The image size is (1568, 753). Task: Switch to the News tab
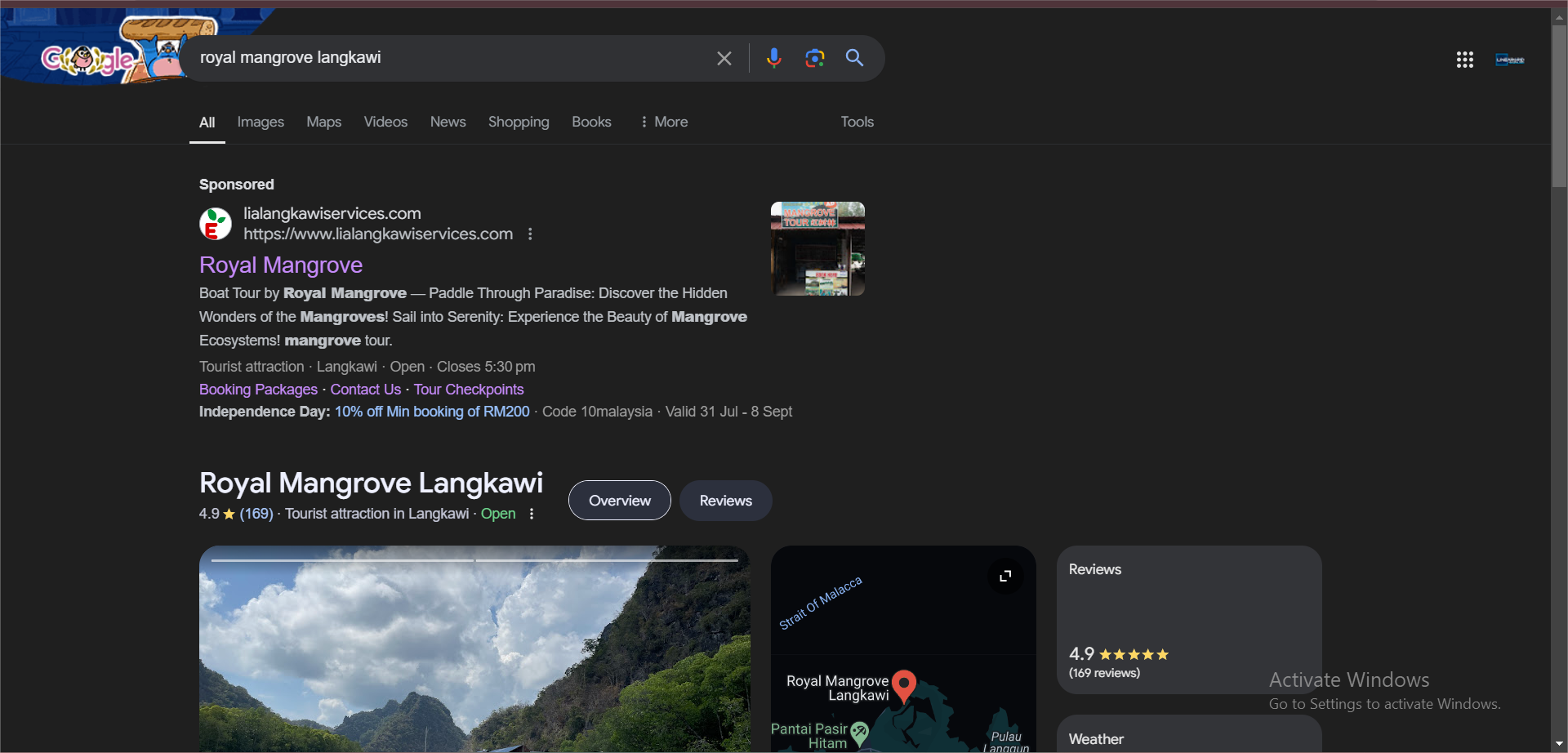(448, 122)
